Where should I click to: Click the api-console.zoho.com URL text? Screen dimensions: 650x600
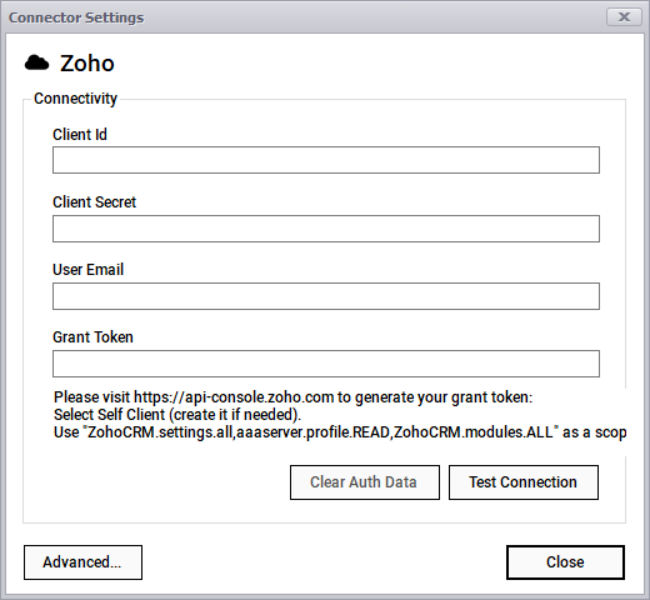coord(233,397)
